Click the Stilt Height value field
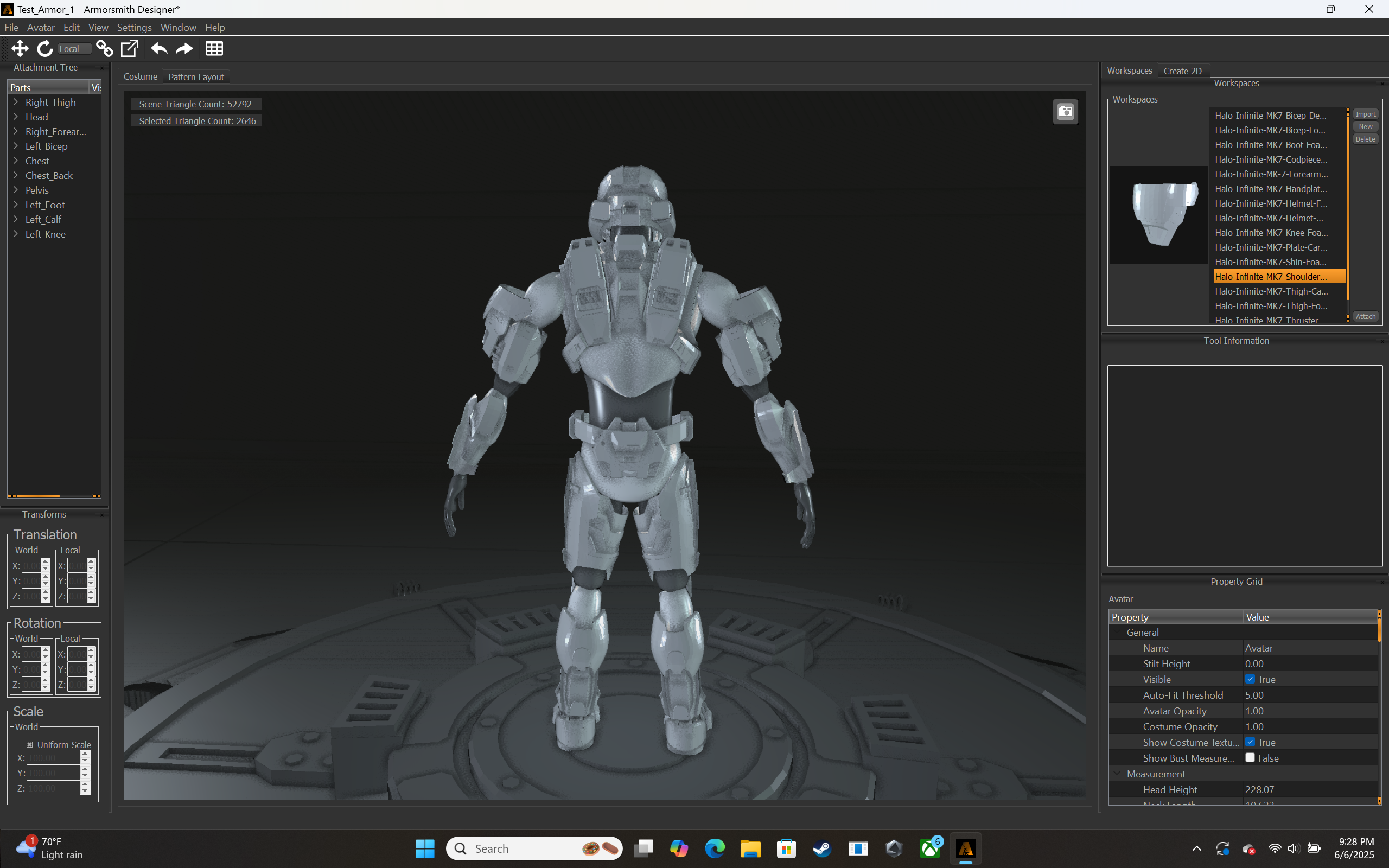 coord(1310,663)
